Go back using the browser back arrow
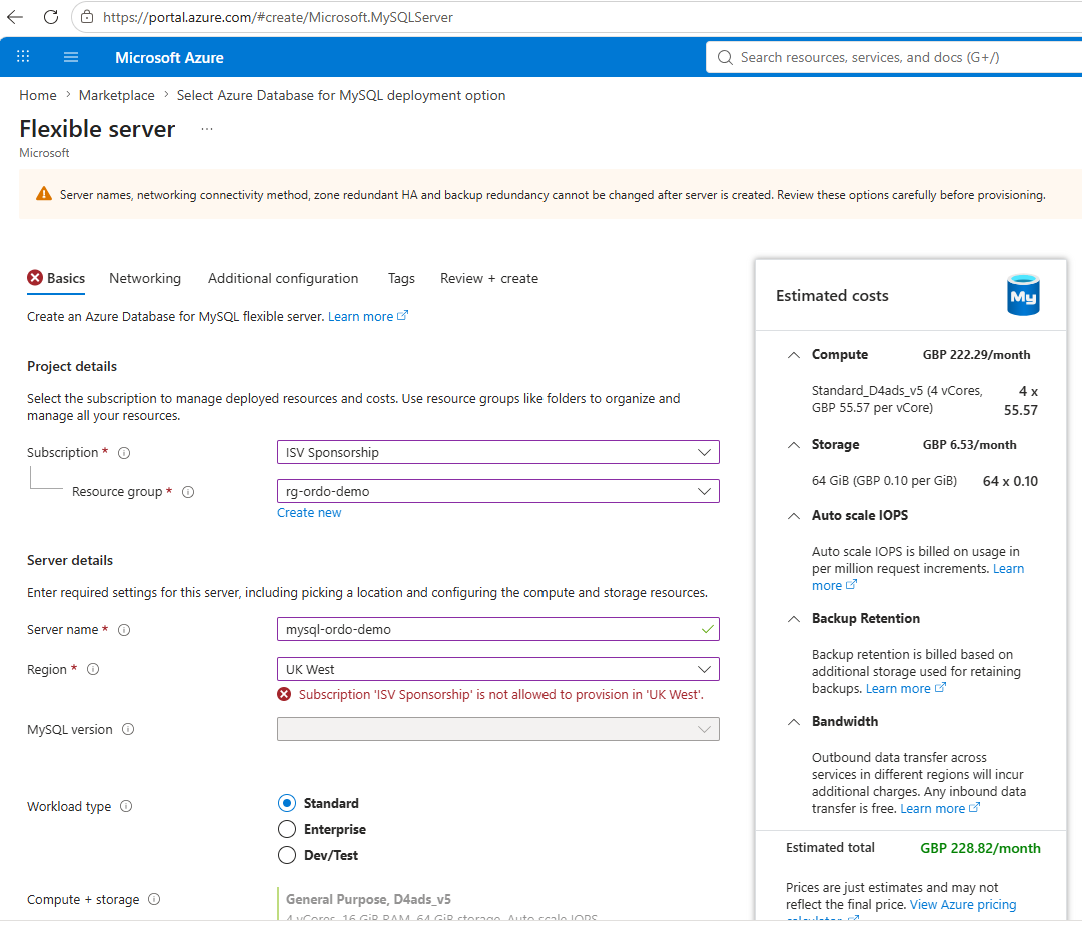Screen dimensions: 1082x936 click(14, 17)
